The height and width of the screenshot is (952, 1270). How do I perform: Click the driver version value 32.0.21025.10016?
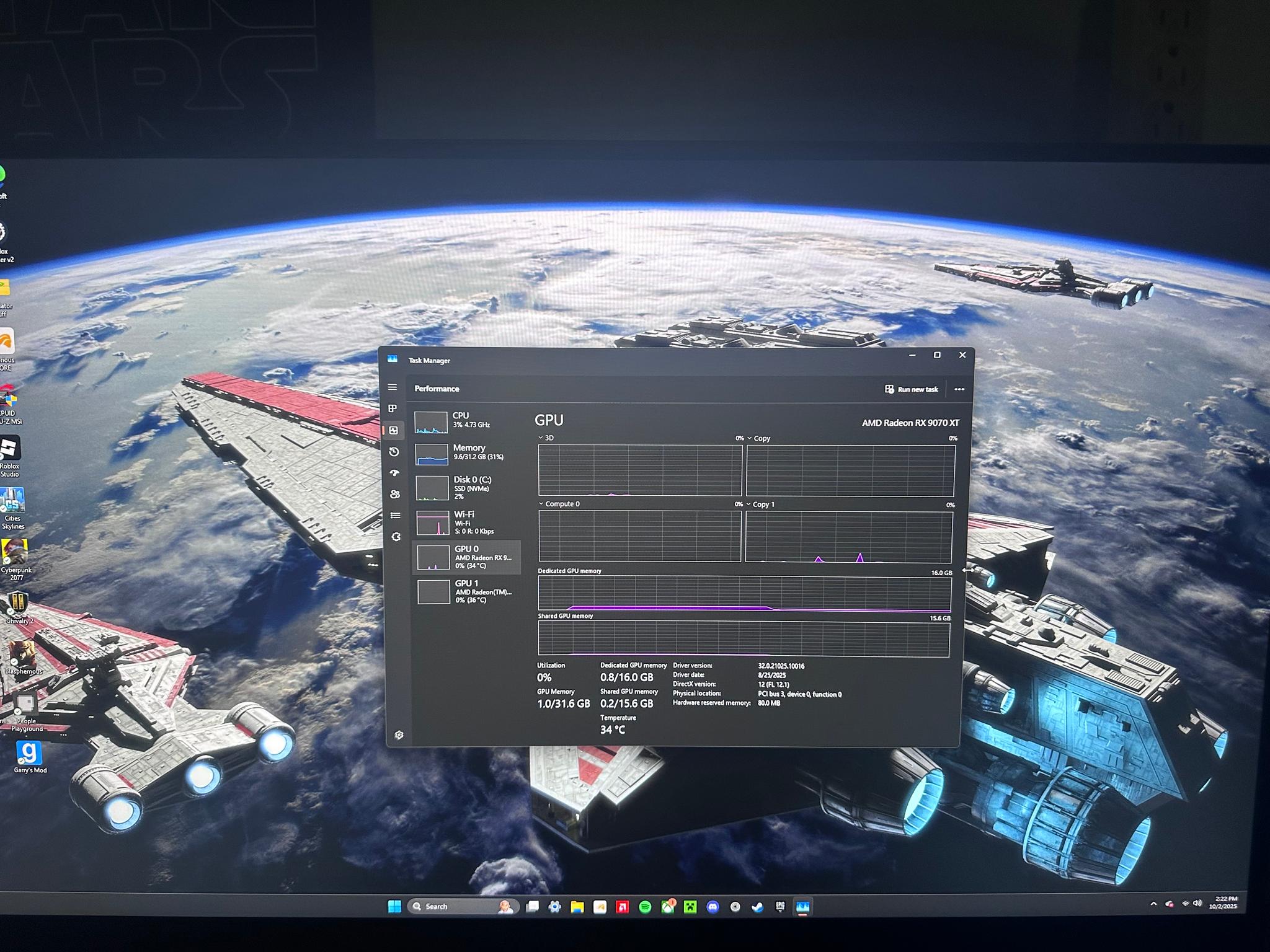(x=781, y=666)
